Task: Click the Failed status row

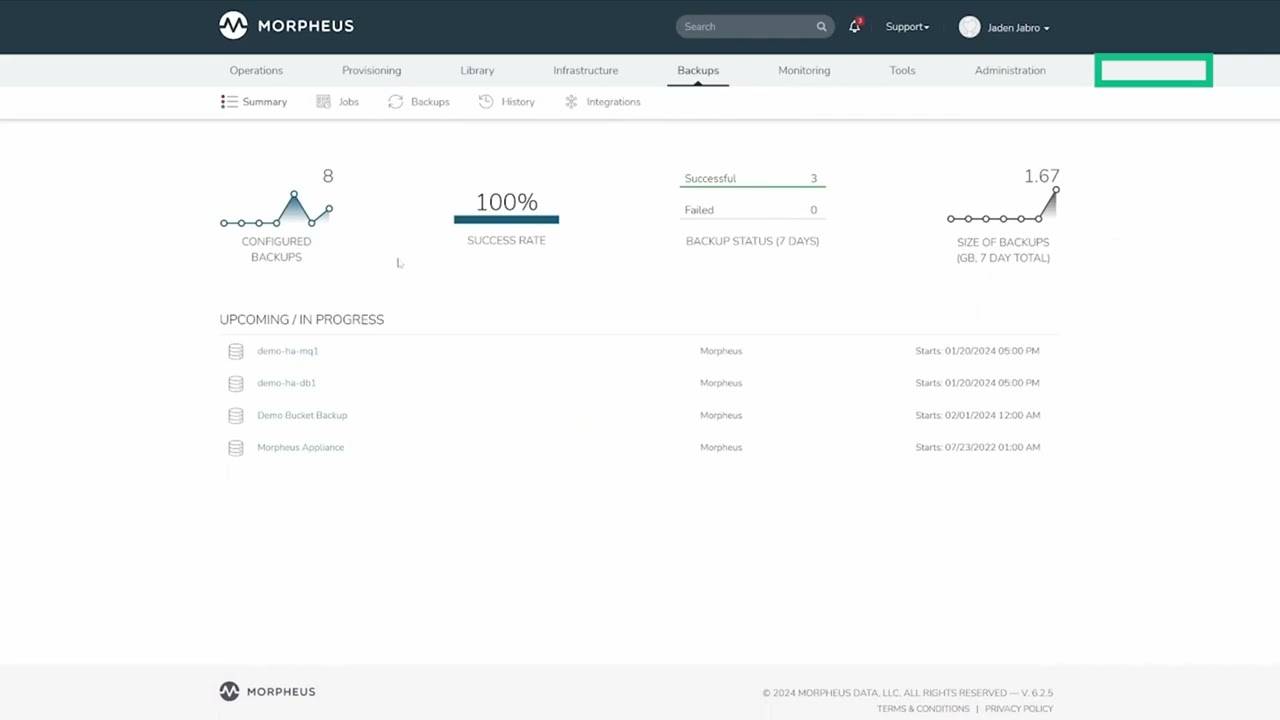Action: [752, 210]
